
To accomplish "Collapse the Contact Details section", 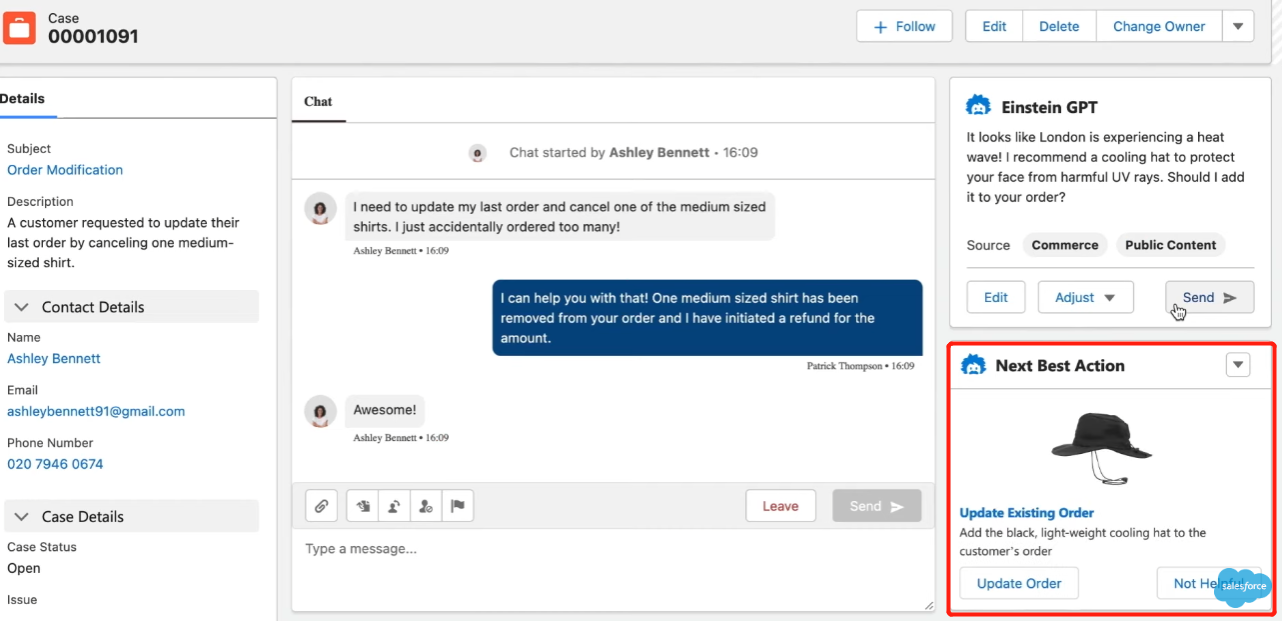I will (23, 307).
